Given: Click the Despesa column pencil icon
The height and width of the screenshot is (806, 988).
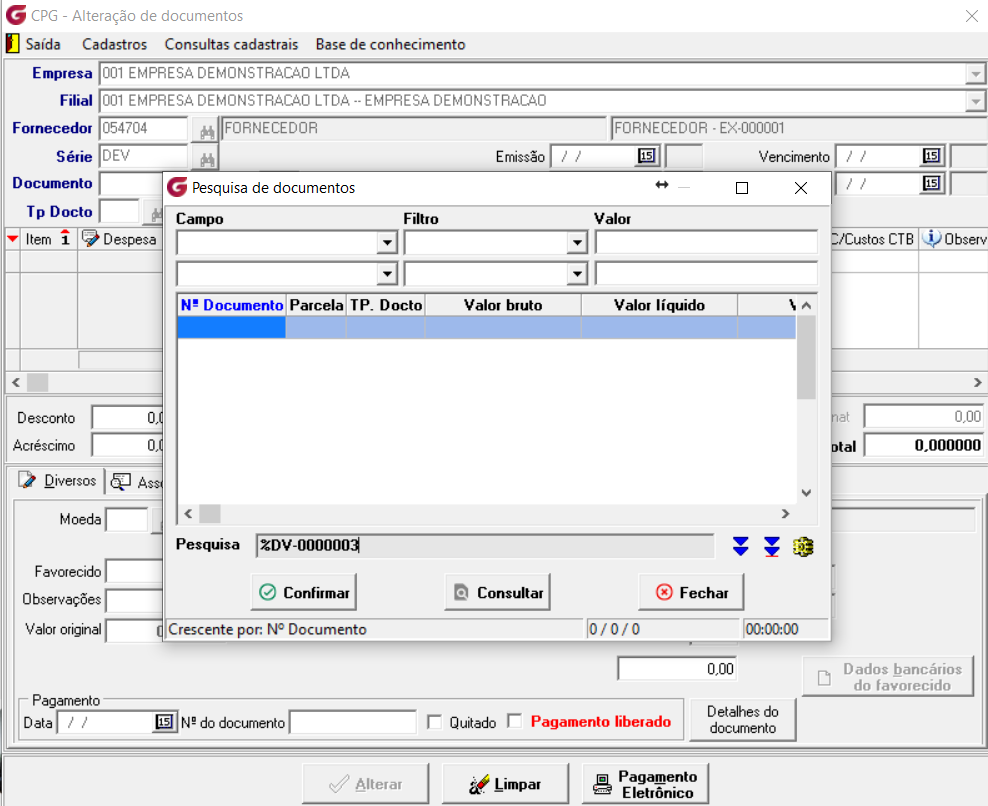Looking at the screenshot, I should click(91, 238).
